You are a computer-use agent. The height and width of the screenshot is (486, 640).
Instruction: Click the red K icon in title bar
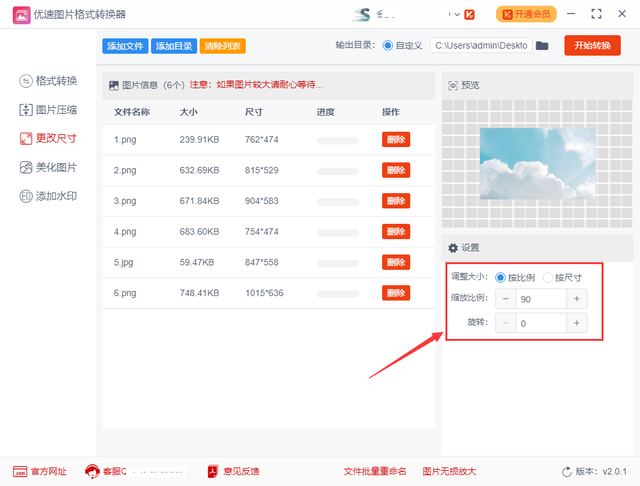[470, 15]
